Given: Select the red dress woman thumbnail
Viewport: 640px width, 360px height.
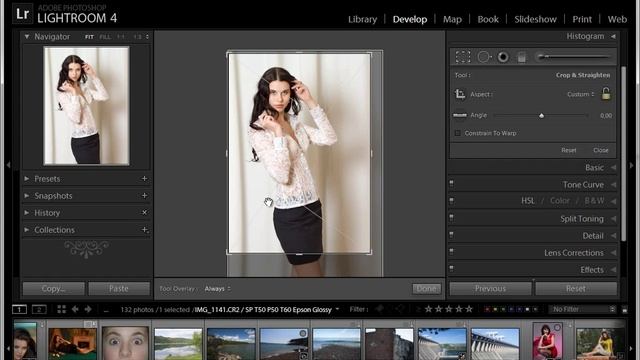Looking at the screenshot, I should tap(547, 341).
